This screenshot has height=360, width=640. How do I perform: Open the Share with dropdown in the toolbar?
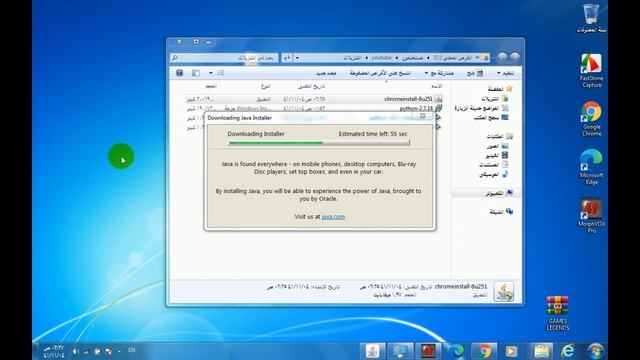click(439, 73)
